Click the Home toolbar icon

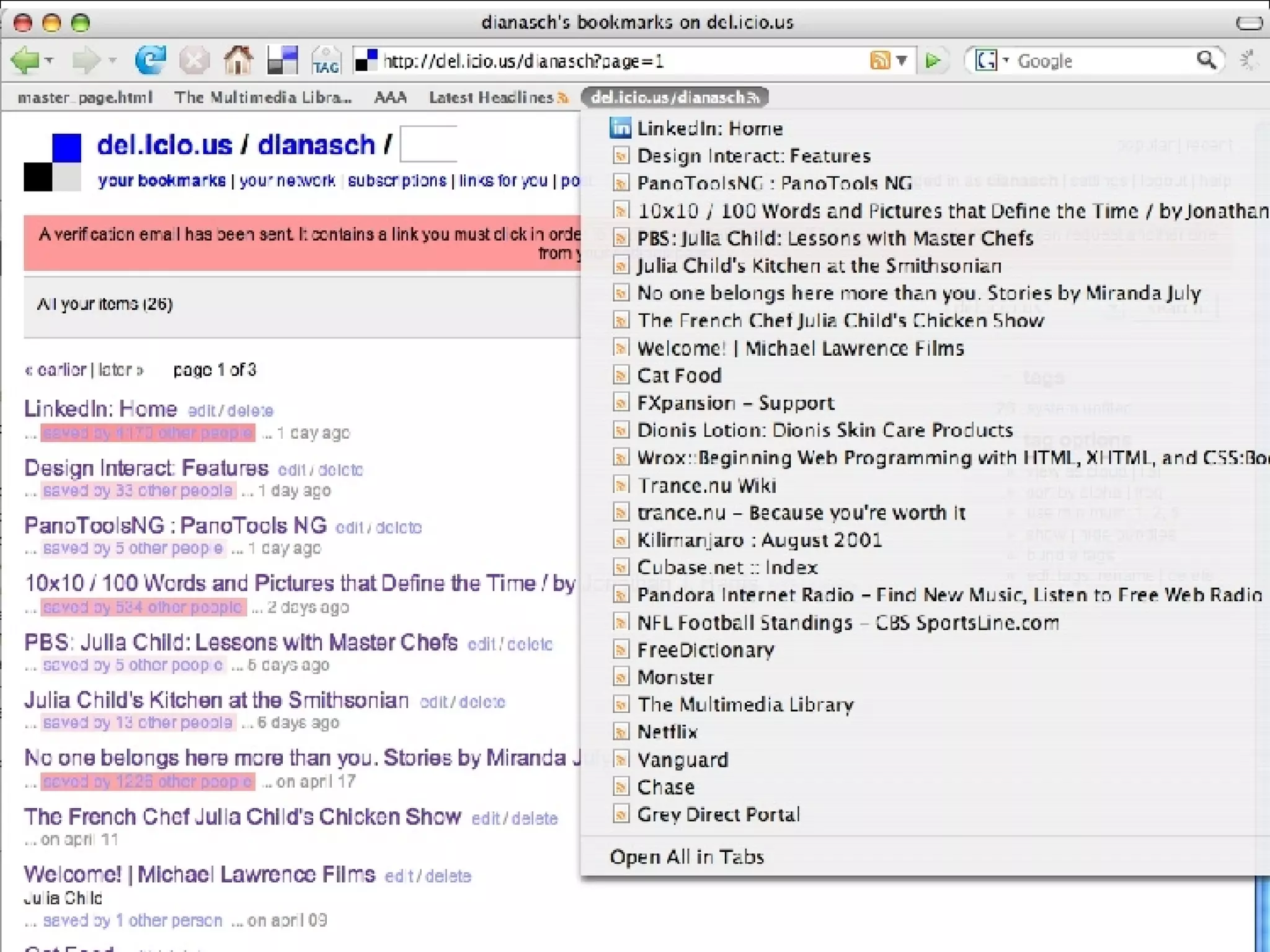click(238, 61)
